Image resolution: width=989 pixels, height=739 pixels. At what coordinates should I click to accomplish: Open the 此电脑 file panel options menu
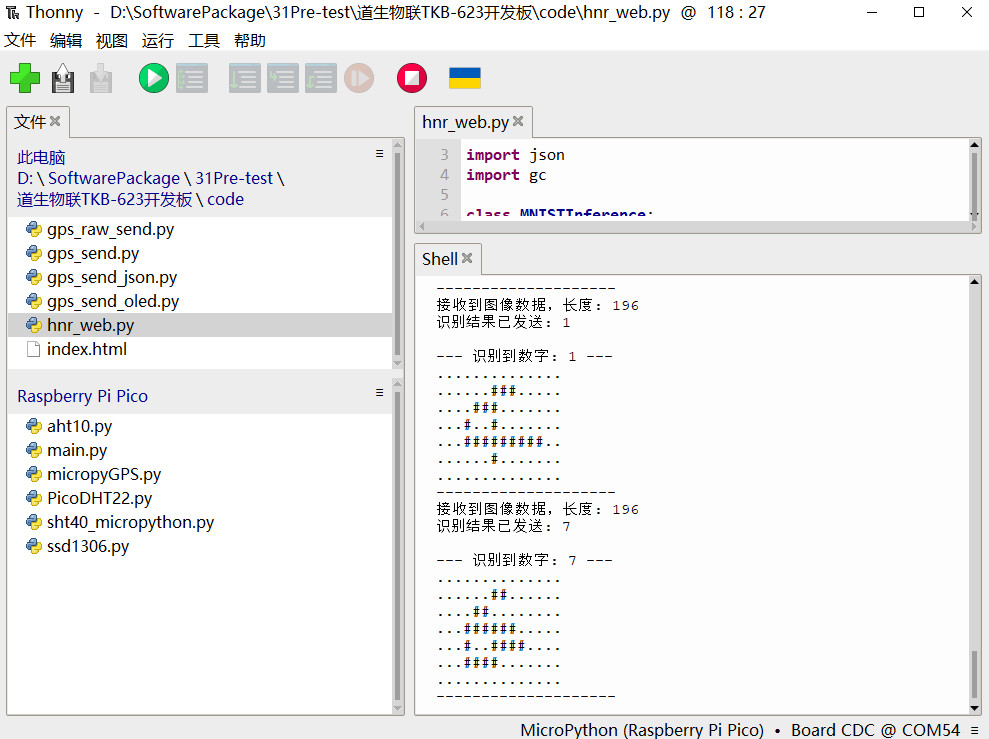click(379, 154)
